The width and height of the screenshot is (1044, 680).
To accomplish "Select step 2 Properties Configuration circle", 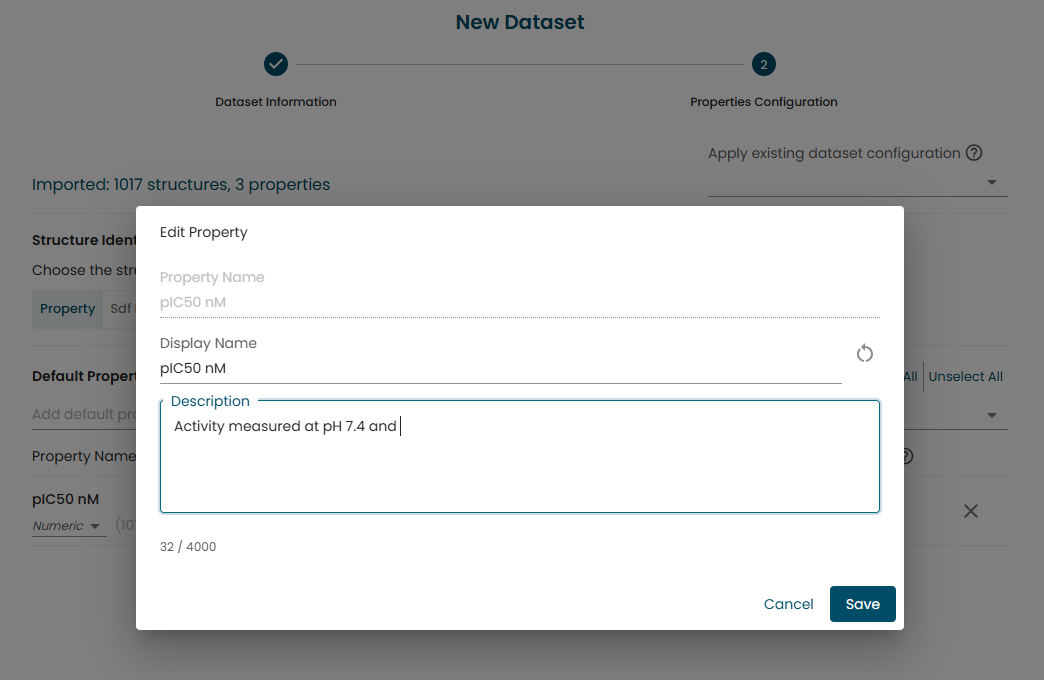I will click(x=764, y=65).
